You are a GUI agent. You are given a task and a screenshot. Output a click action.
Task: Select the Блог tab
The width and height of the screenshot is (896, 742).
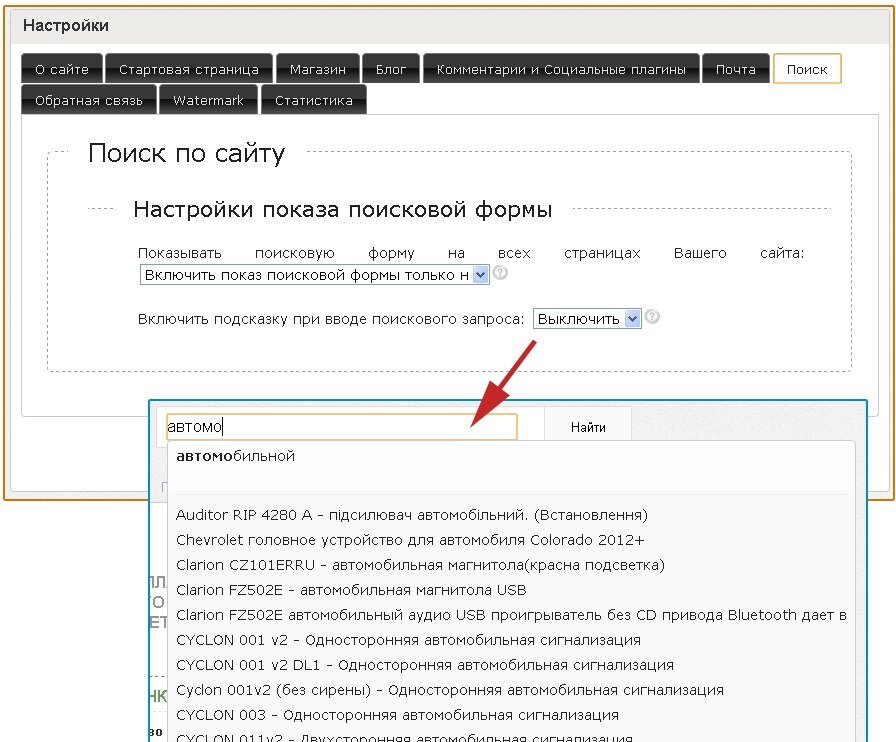click(391, 69)
